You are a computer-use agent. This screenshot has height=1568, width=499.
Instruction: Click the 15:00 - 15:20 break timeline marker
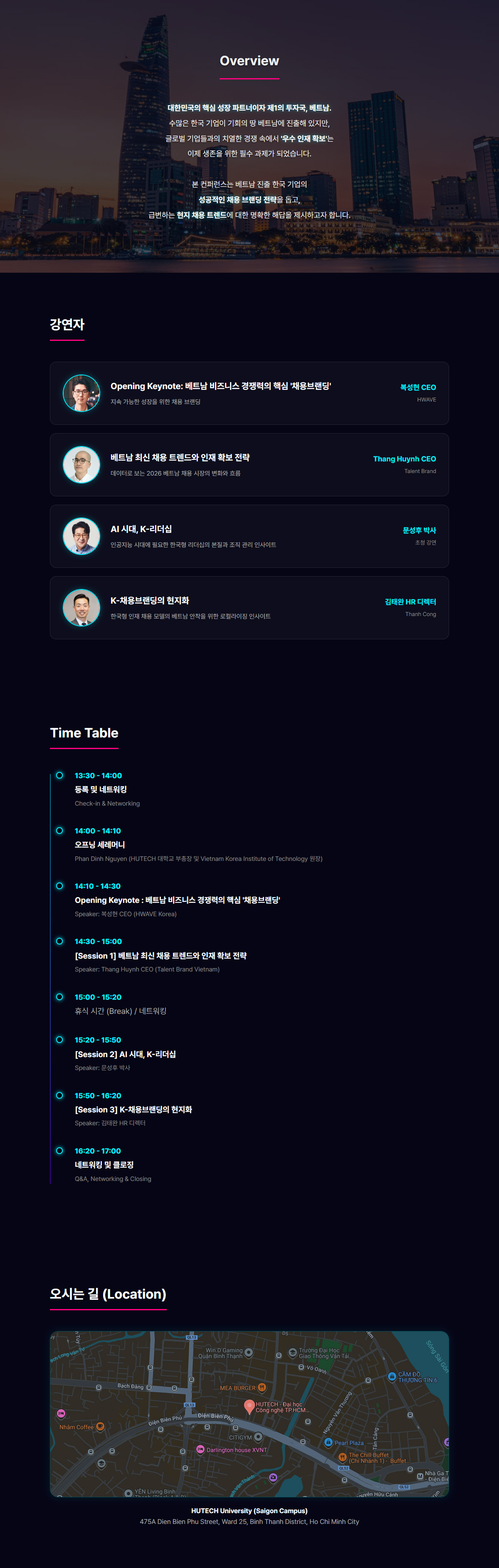click(59, 996)
